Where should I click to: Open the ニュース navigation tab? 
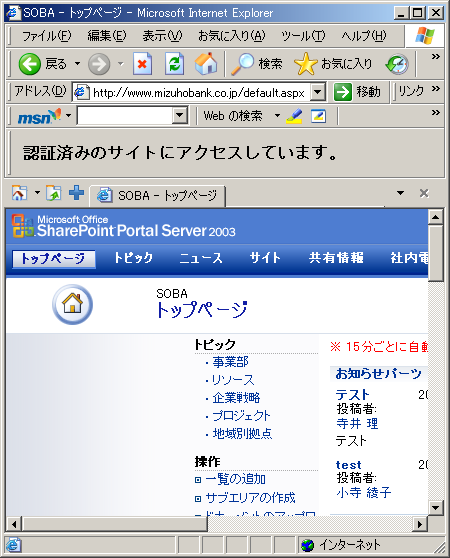[201, 258]
